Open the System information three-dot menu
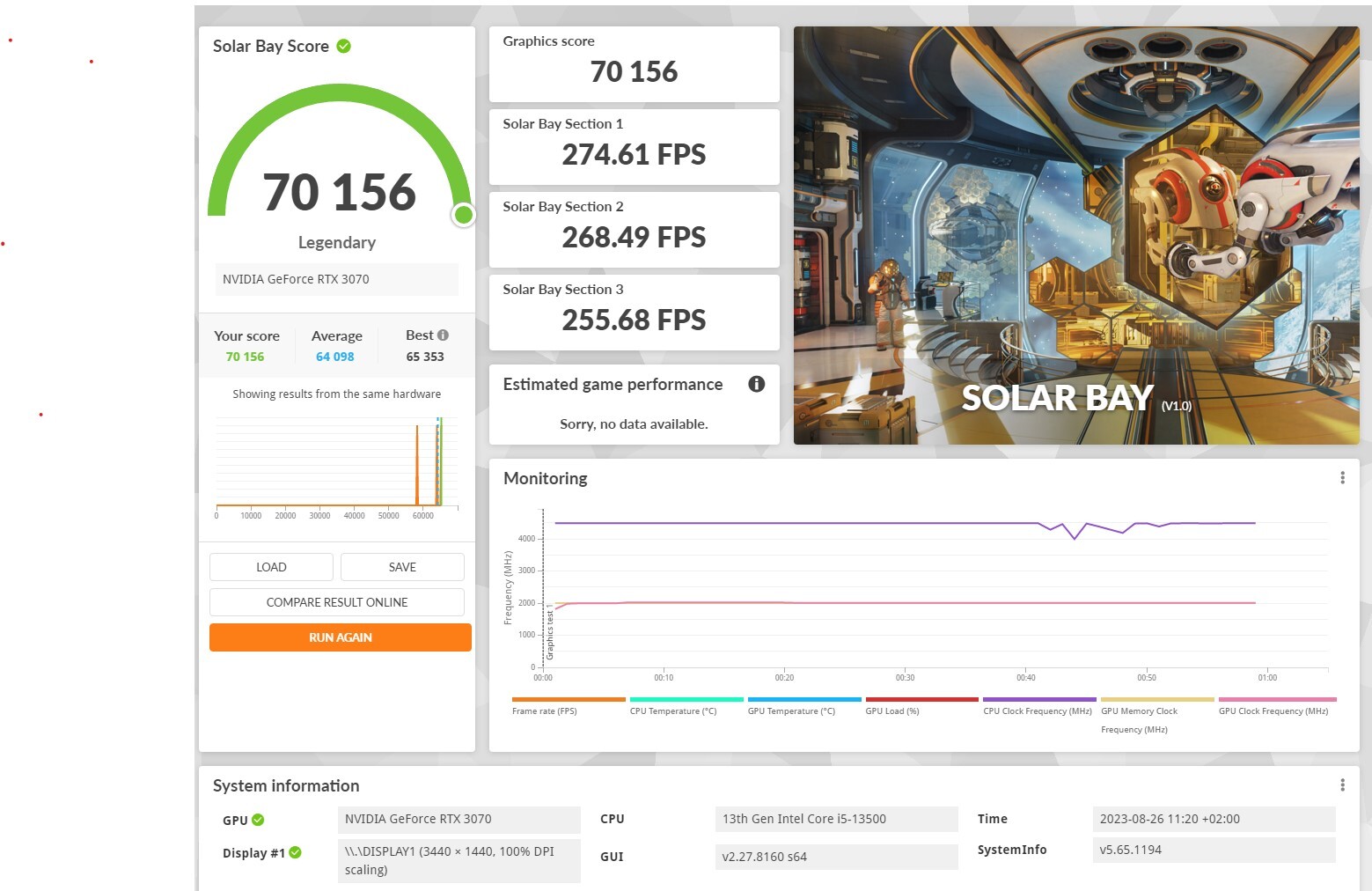The height and width of the screenshot is (891, 1372). pyautogui.click(x=1342, y=784)
